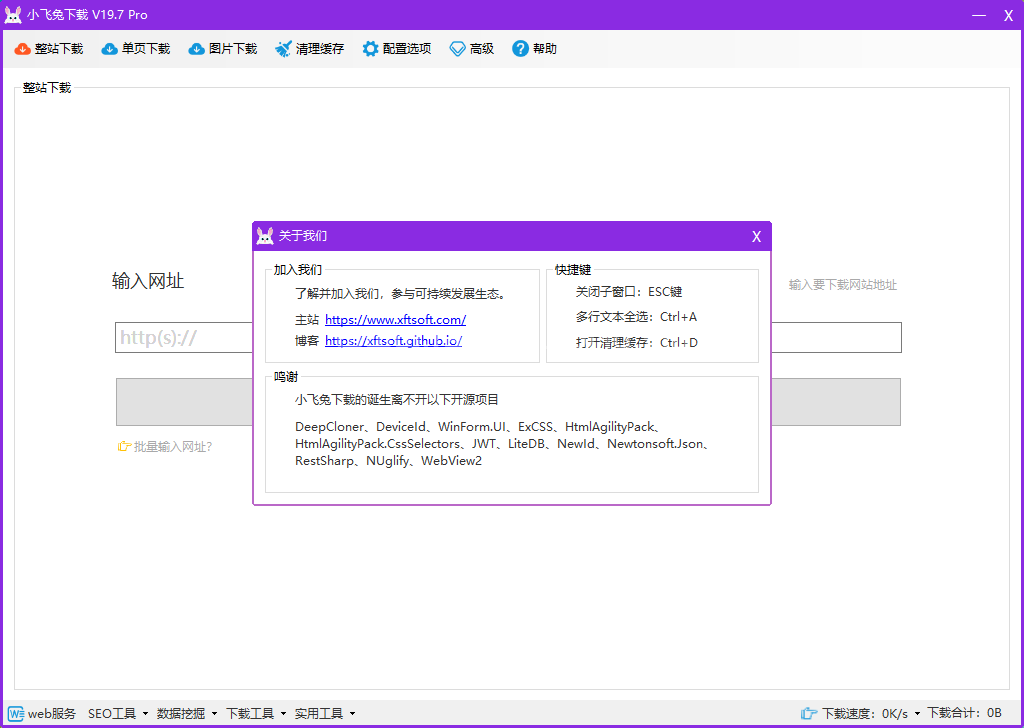Click the 整站下载 cloud download icon
1024x728 pixels.
22,49
